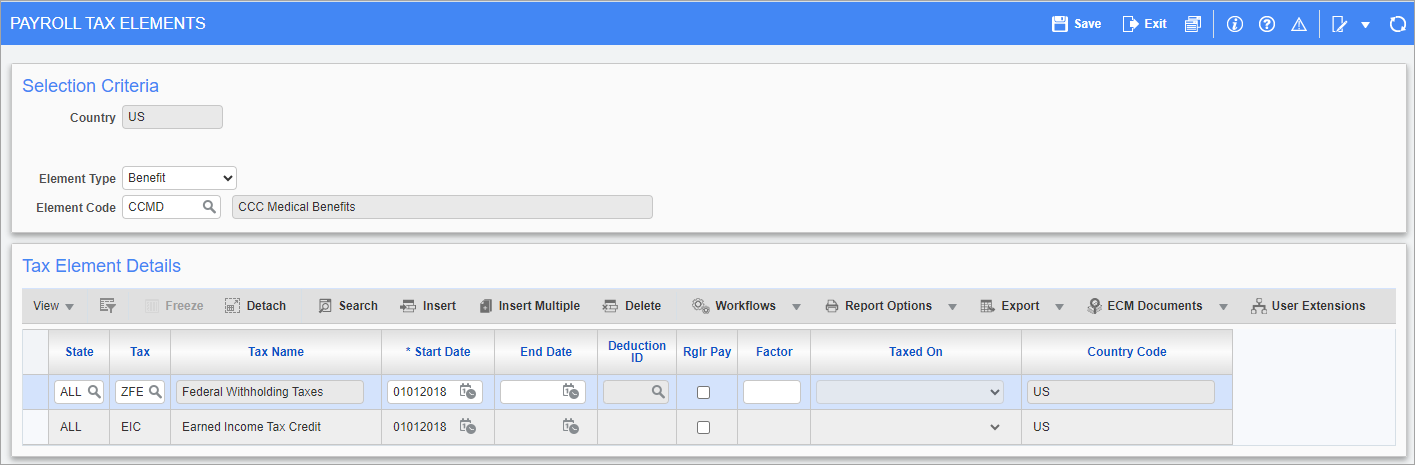
Task: Open the notes edit icon in header
Action: [x=1340, y=24]
